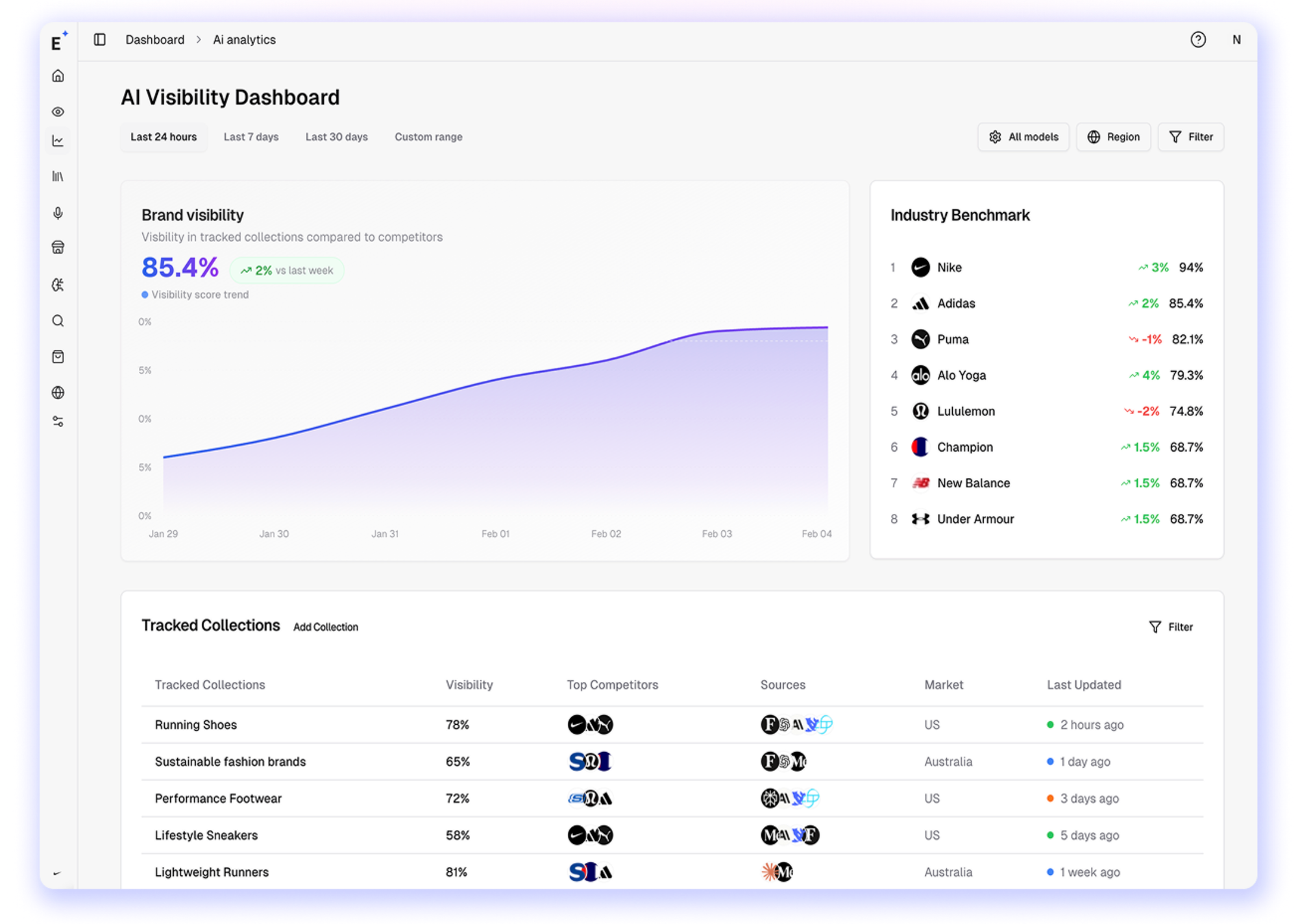Click Australia market for Sustainable fashion brands
This screenshot has width=1298, height=924.
click(948, 762)
